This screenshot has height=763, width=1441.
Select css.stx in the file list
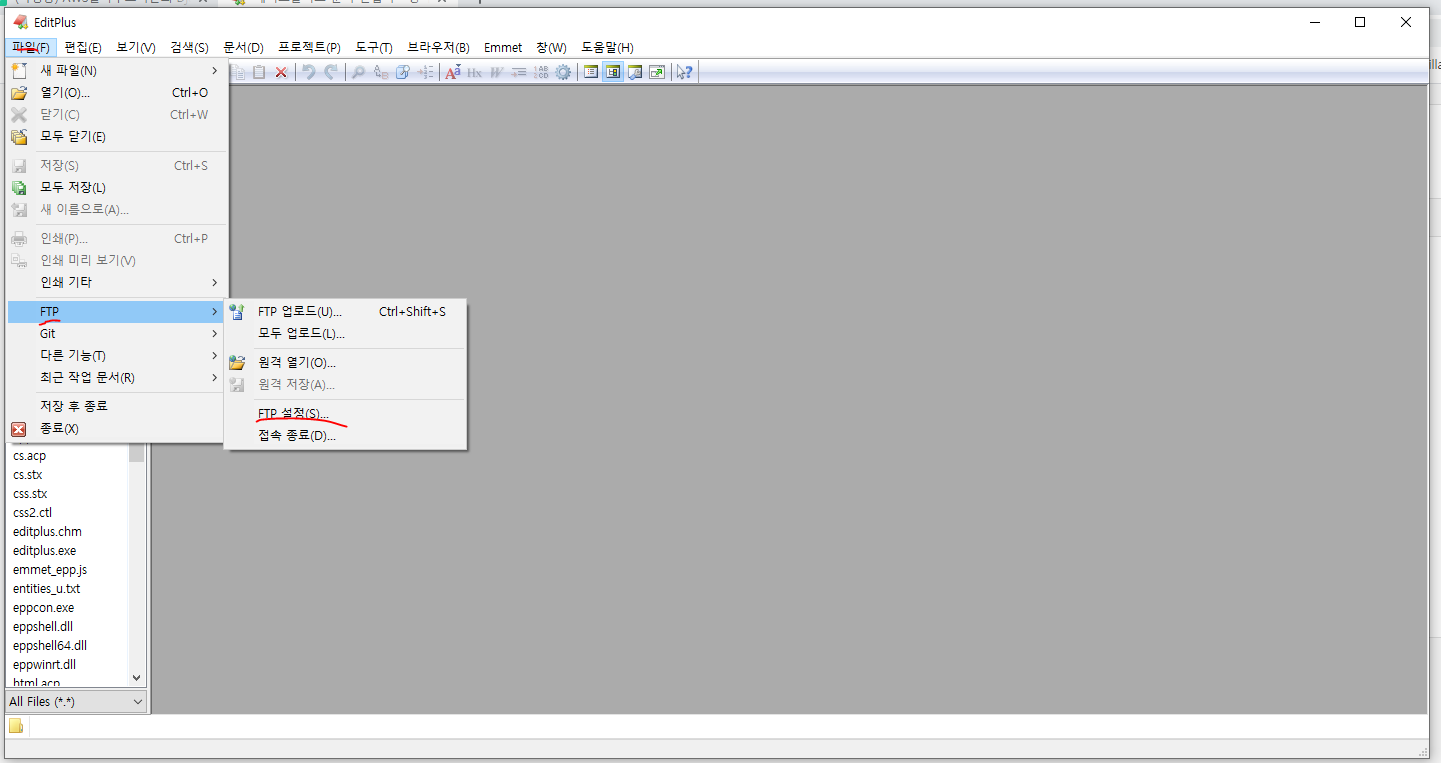30,494
